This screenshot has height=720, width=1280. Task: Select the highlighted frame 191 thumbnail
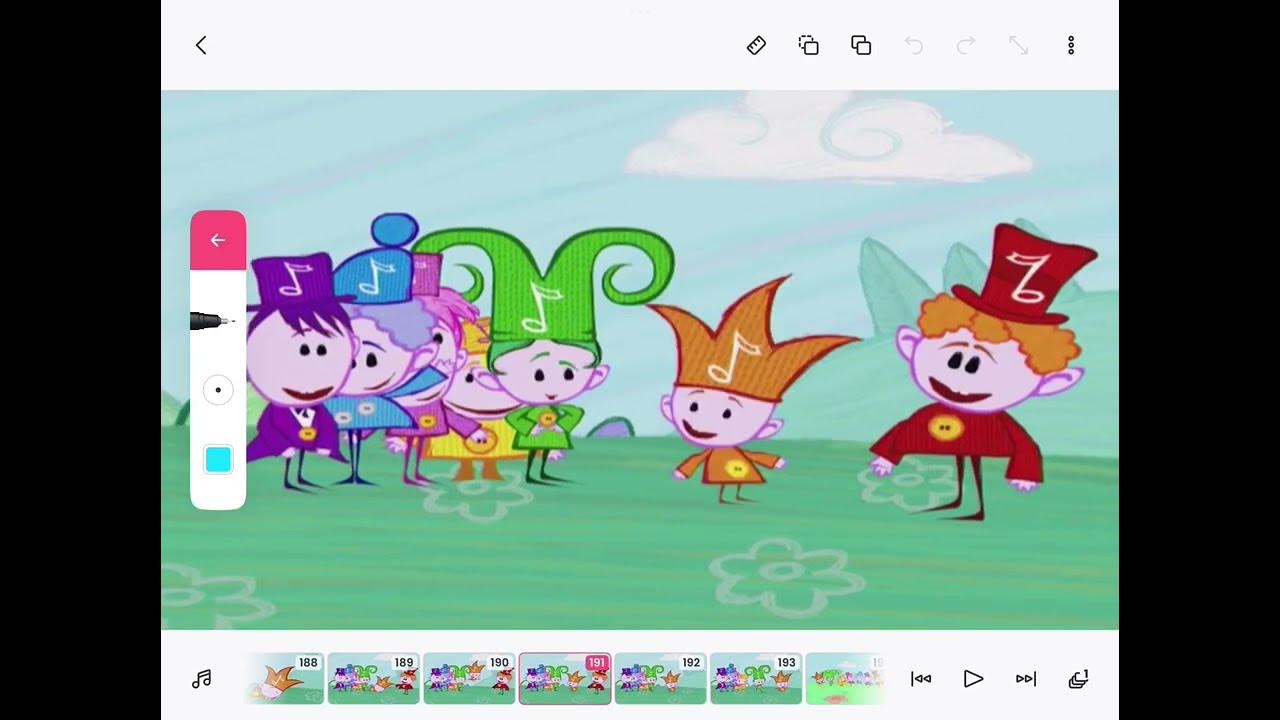(565, 679)
